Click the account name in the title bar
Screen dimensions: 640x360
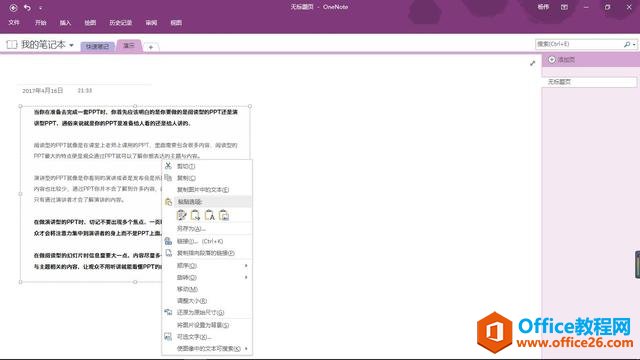click(543, 7)
